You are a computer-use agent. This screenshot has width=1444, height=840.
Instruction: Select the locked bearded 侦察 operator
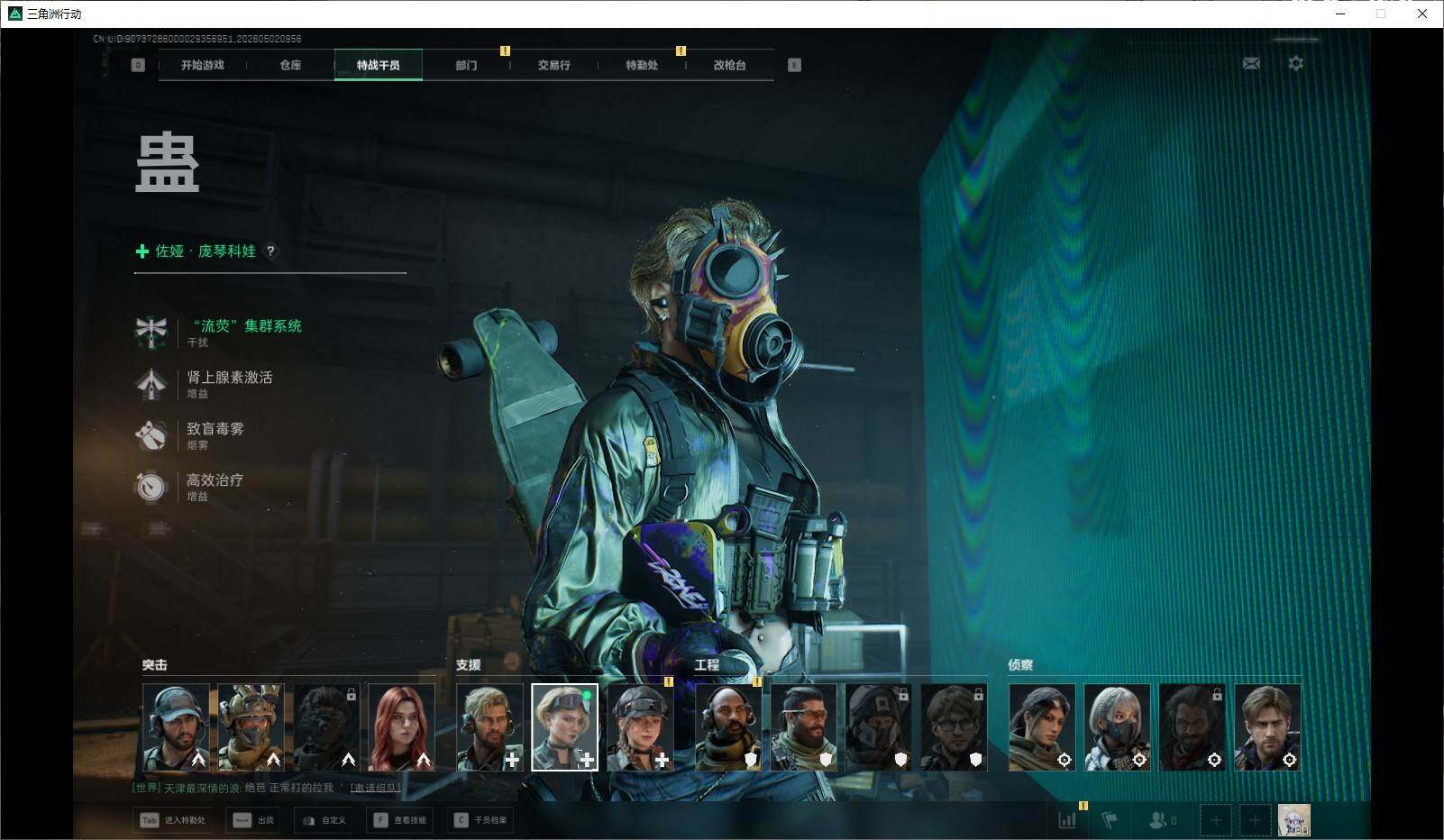(x=1193, y=727)
